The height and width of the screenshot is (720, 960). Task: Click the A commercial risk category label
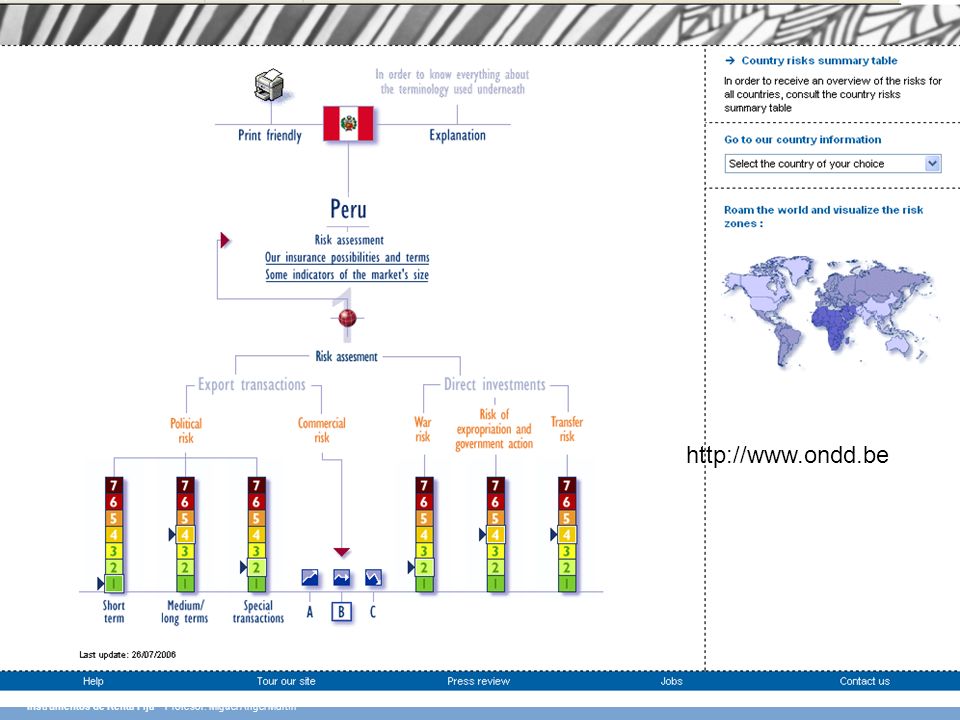click(310, 612)
